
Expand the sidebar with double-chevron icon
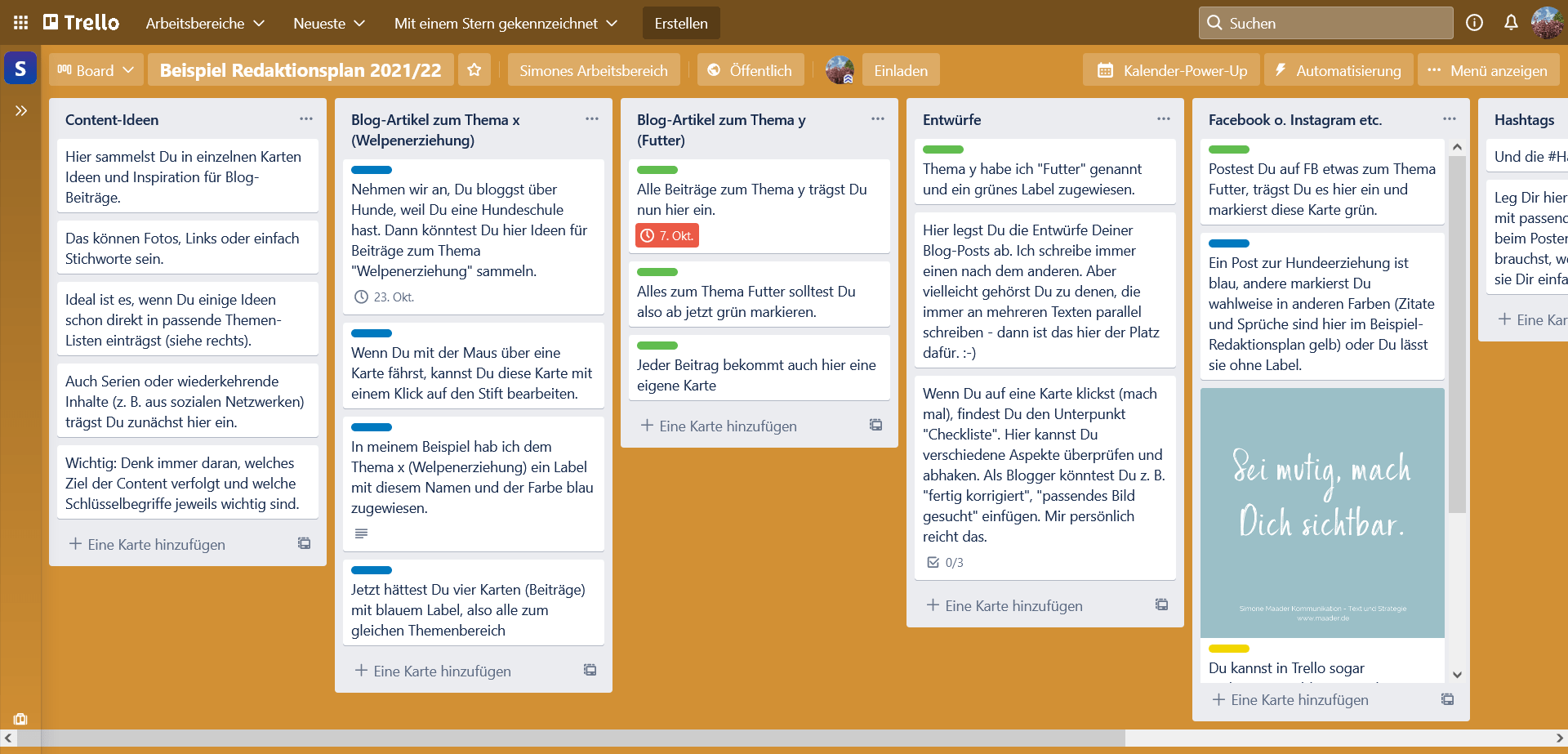[x=21, y=110]
